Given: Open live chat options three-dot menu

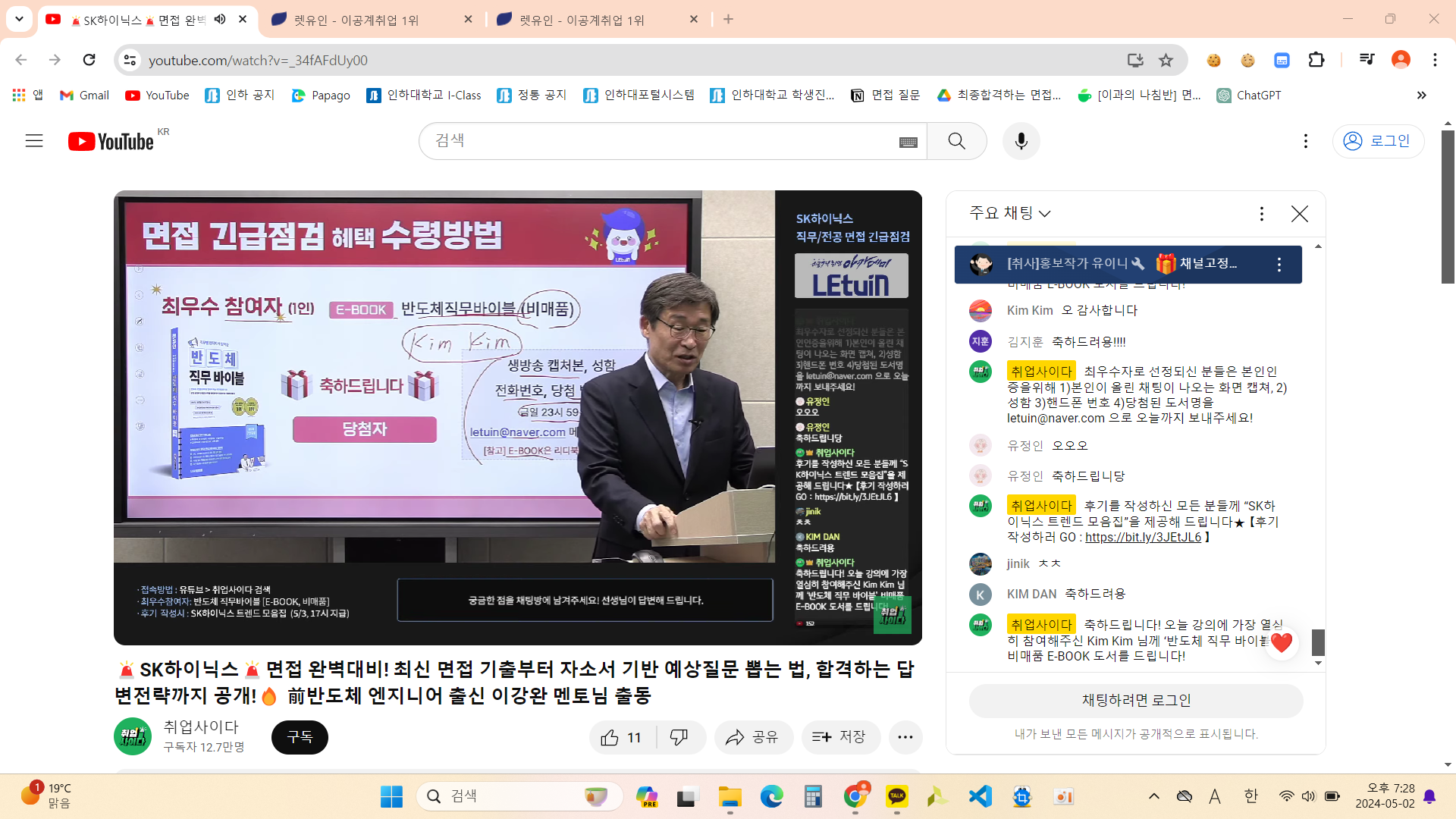Looking at the screenshot, I should 1261,214.
